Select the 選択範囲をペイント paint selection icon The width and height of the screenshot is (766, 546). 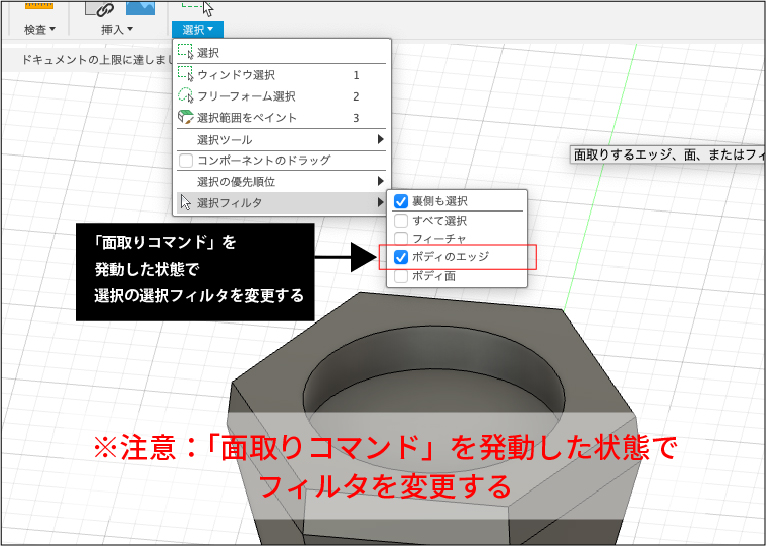[184, 118]
